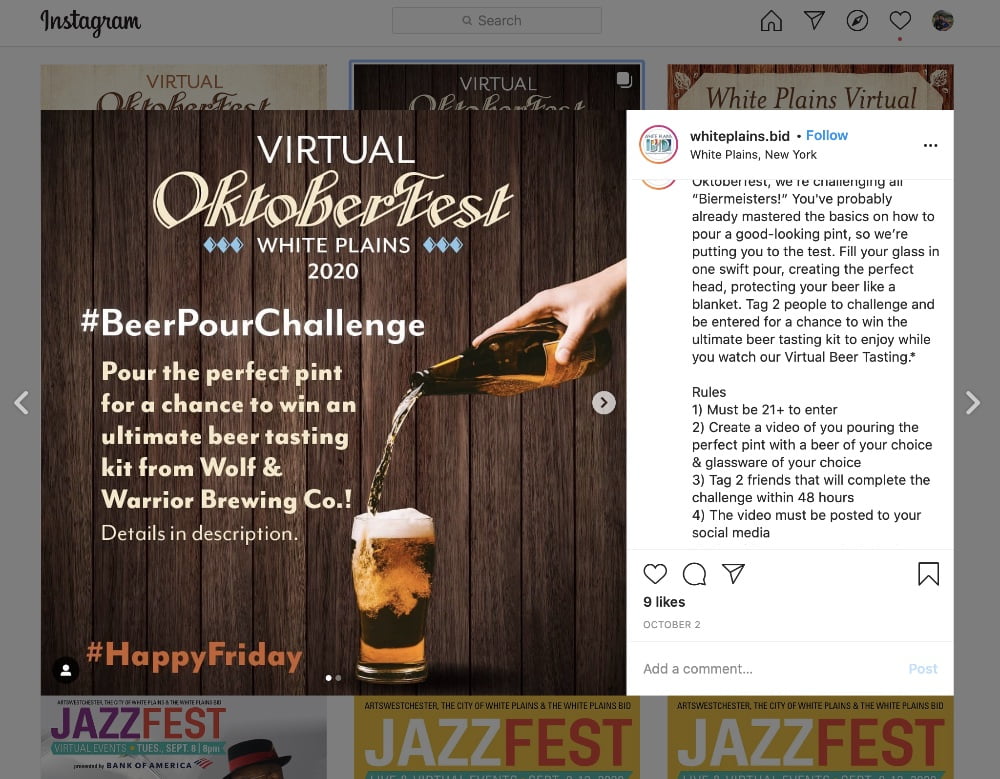
Task: Show tagged people icon on photo
Action: (66, 670)
